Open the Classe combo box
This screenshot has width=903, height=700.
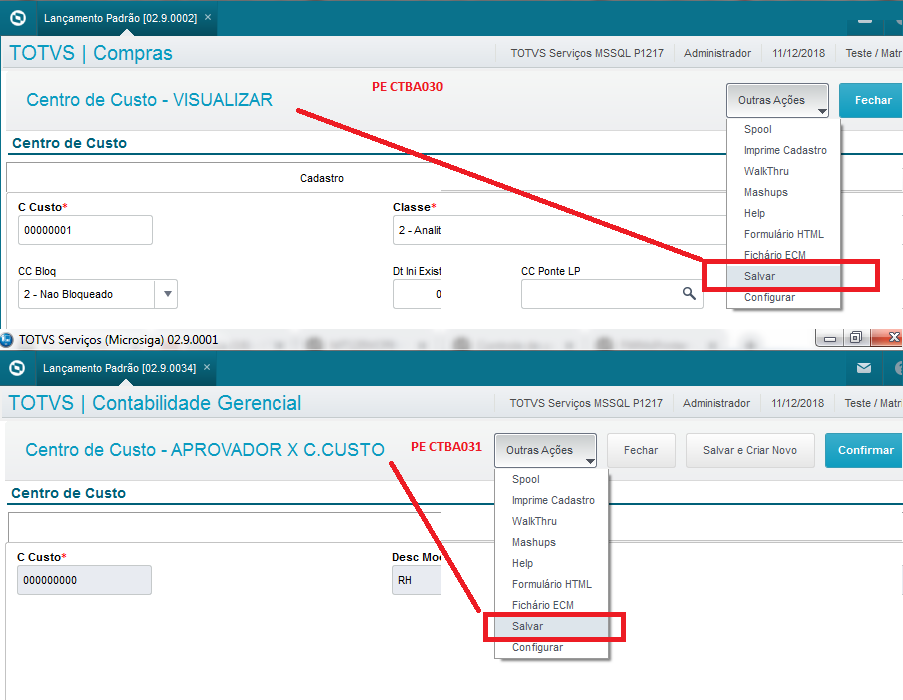pyautogui.click(x=559, y=230)
